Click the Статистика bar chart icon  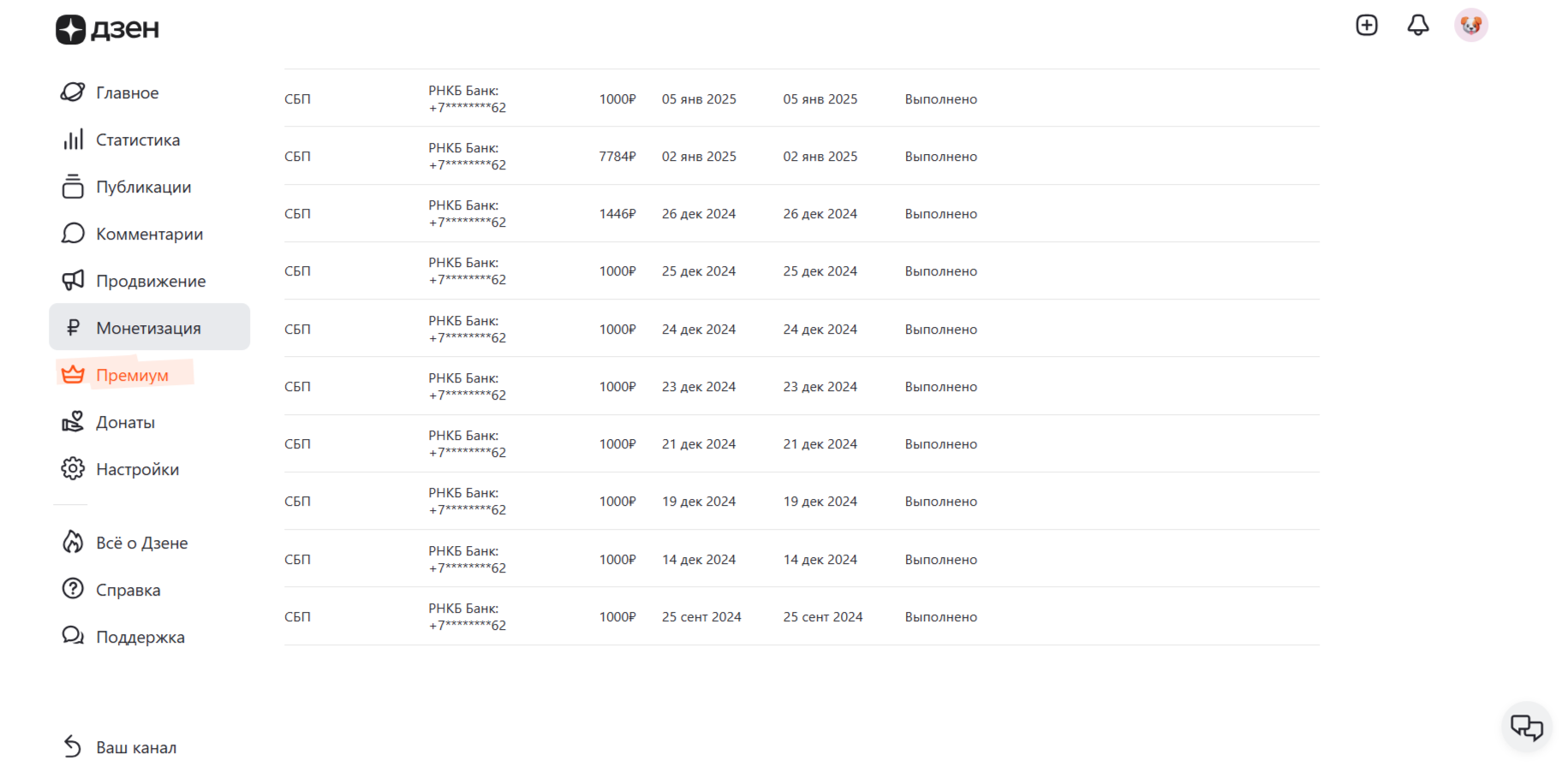click(x=73, y=140)
